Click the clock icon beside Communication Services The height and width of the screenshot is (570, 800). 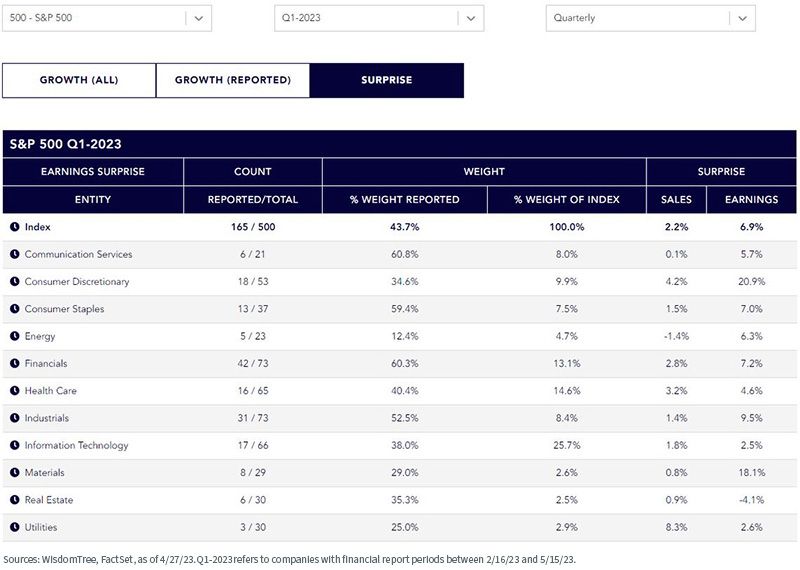14,254
